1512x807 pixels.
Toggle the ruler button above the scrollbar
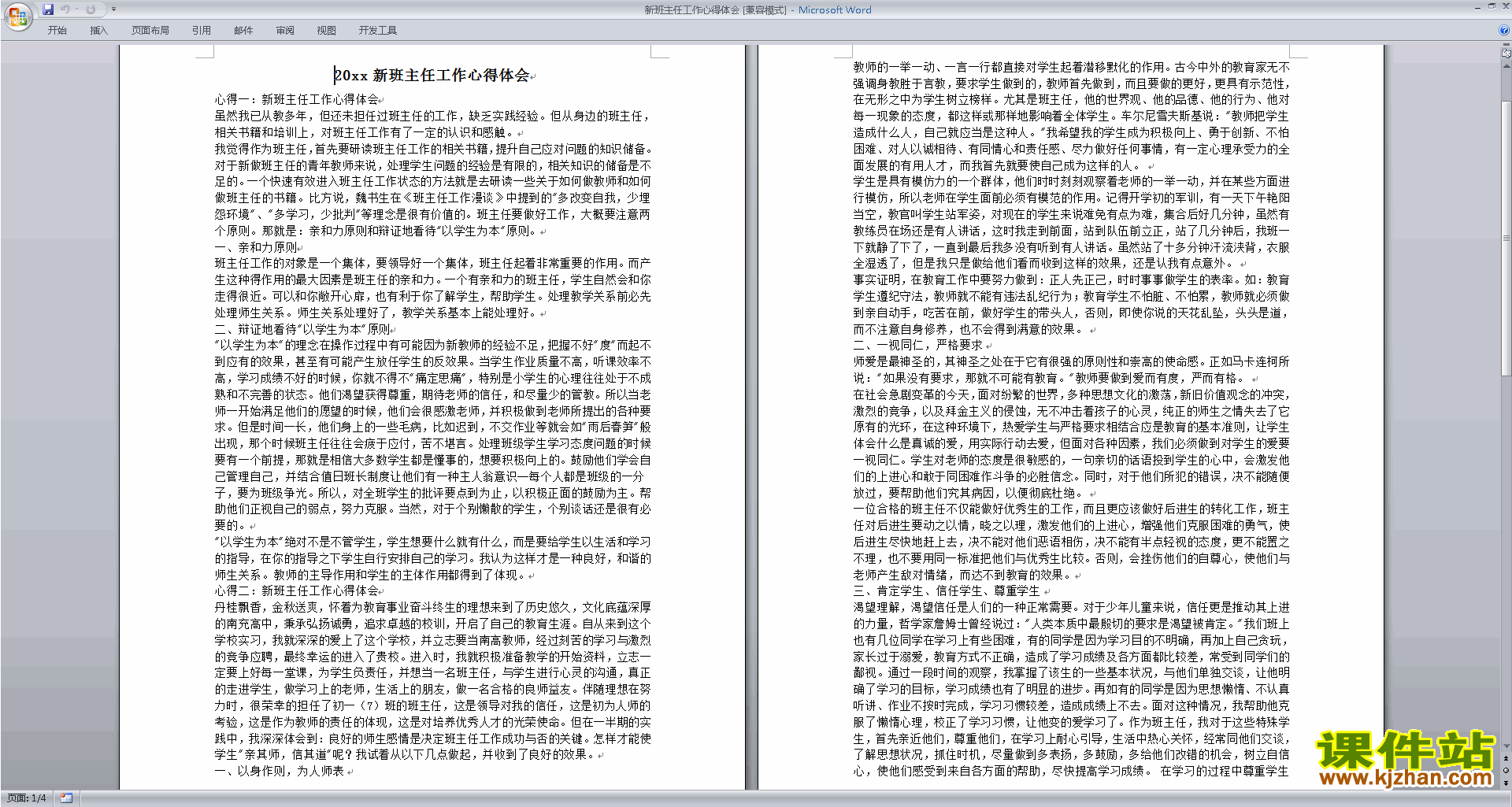tap(1506, 54)
